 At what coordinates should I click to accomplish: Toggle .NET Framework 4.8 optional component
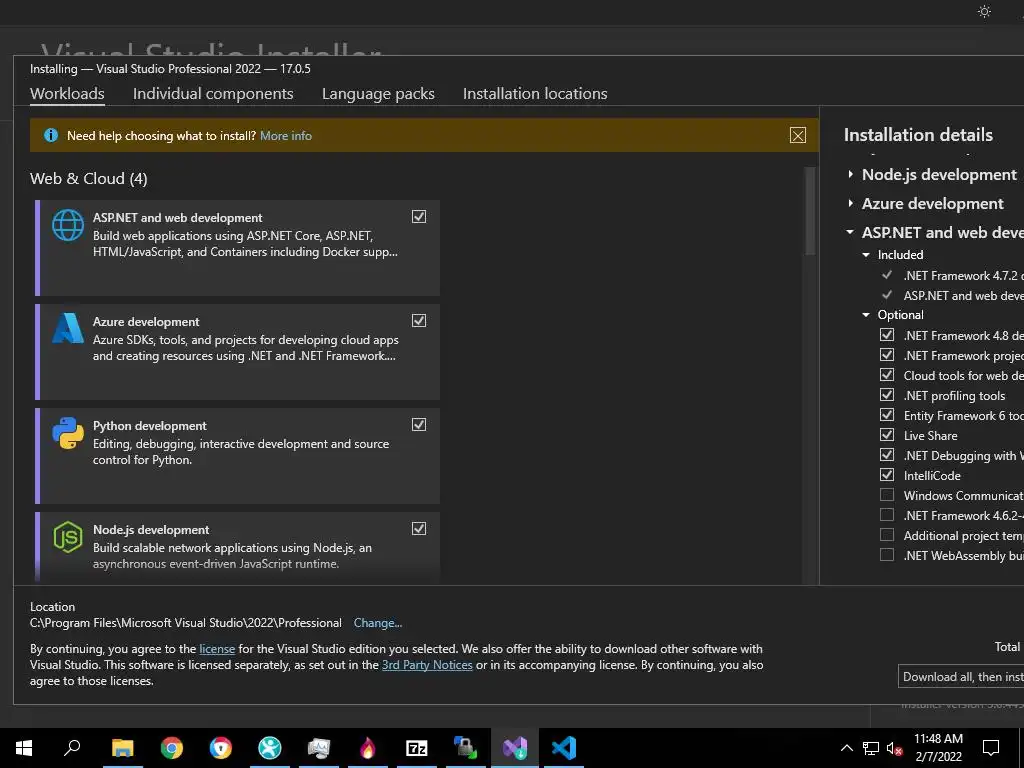887,334
